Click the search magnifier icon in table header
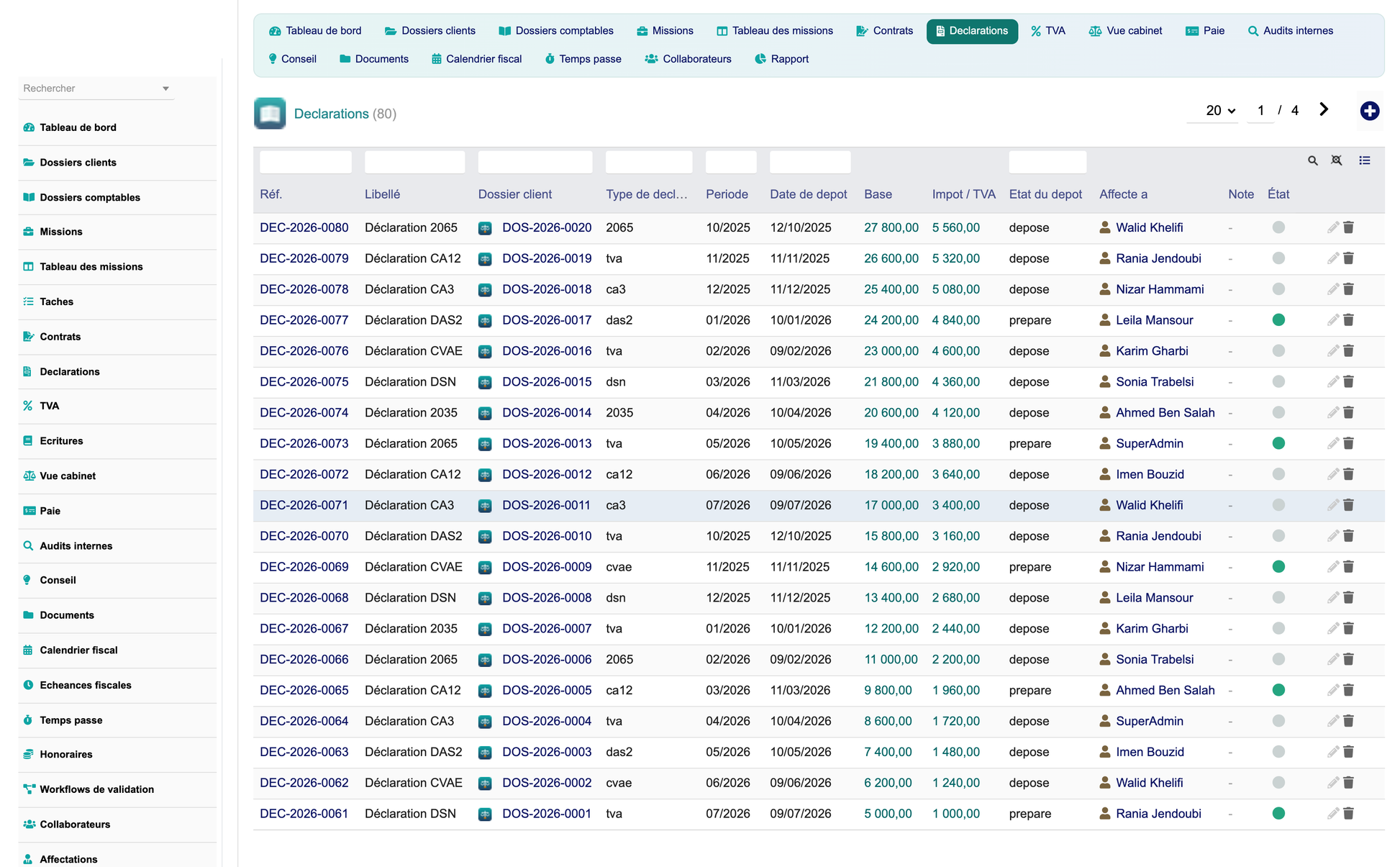The width and height of the screenshot is (1400, 867). (x=1312, y=160)
